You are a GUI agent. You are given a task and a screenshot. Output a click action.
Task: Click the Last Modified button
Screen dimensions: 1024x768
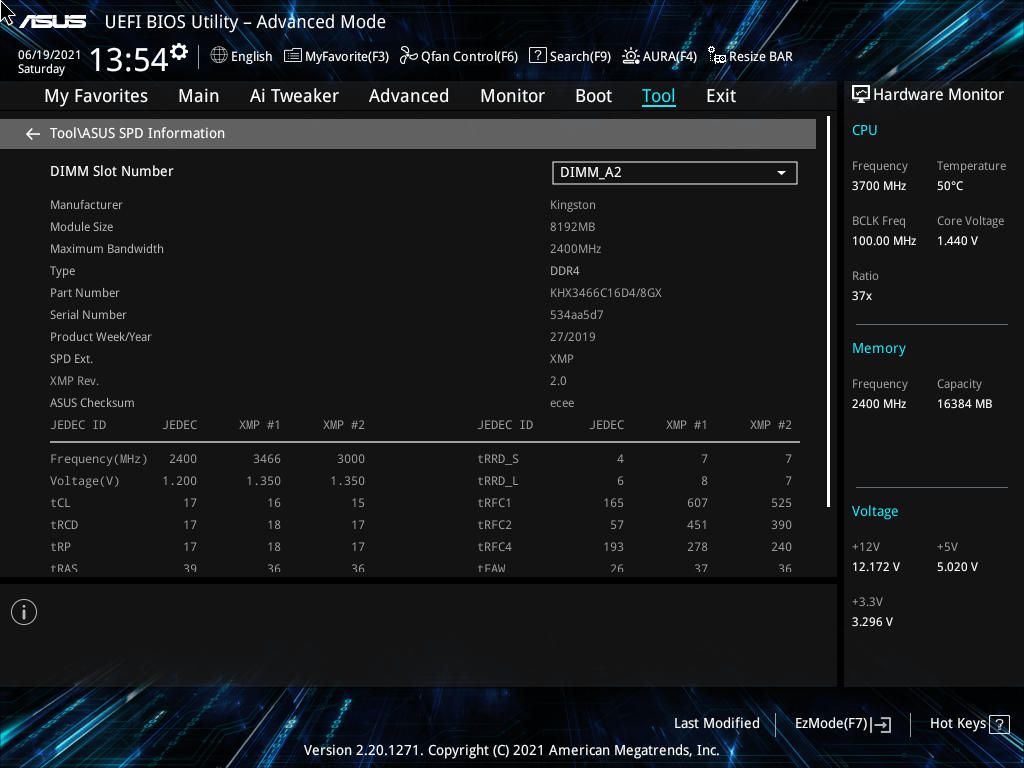(x=716, y=723)
